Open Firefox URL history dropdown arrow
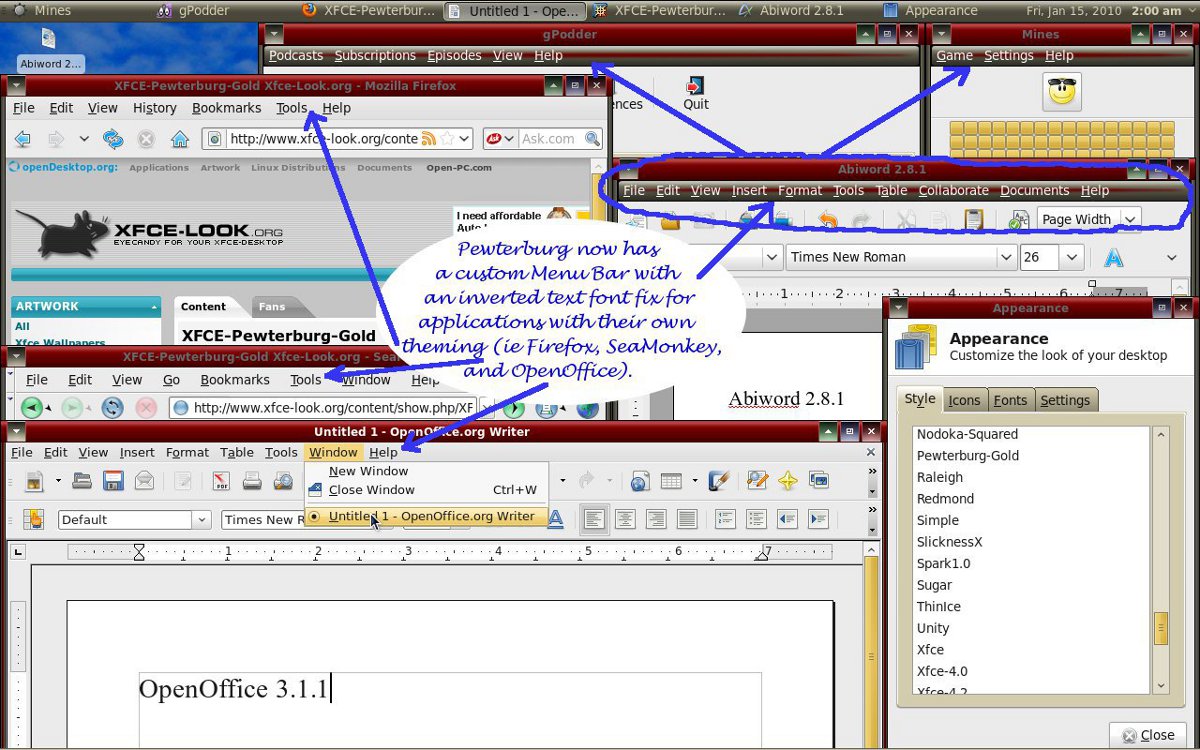 (466, 139)
